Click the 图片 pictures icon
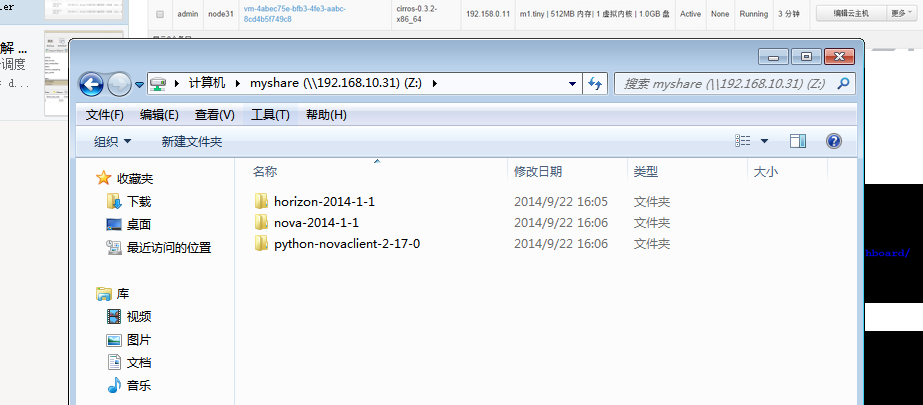Image resolution: width=923 pixels, height=405 pixels. [114, 340]
